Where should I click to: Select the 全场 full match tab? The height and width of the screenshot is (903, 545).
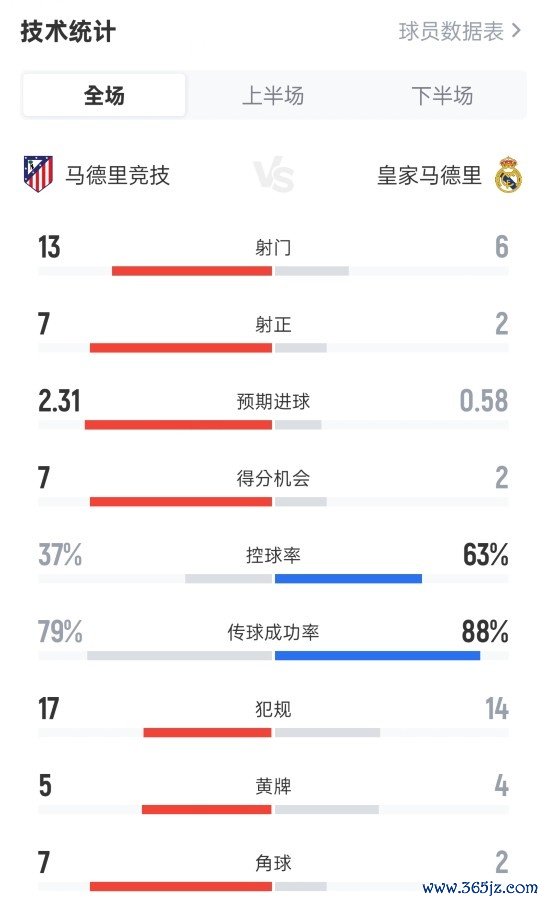tap(104, 95)
